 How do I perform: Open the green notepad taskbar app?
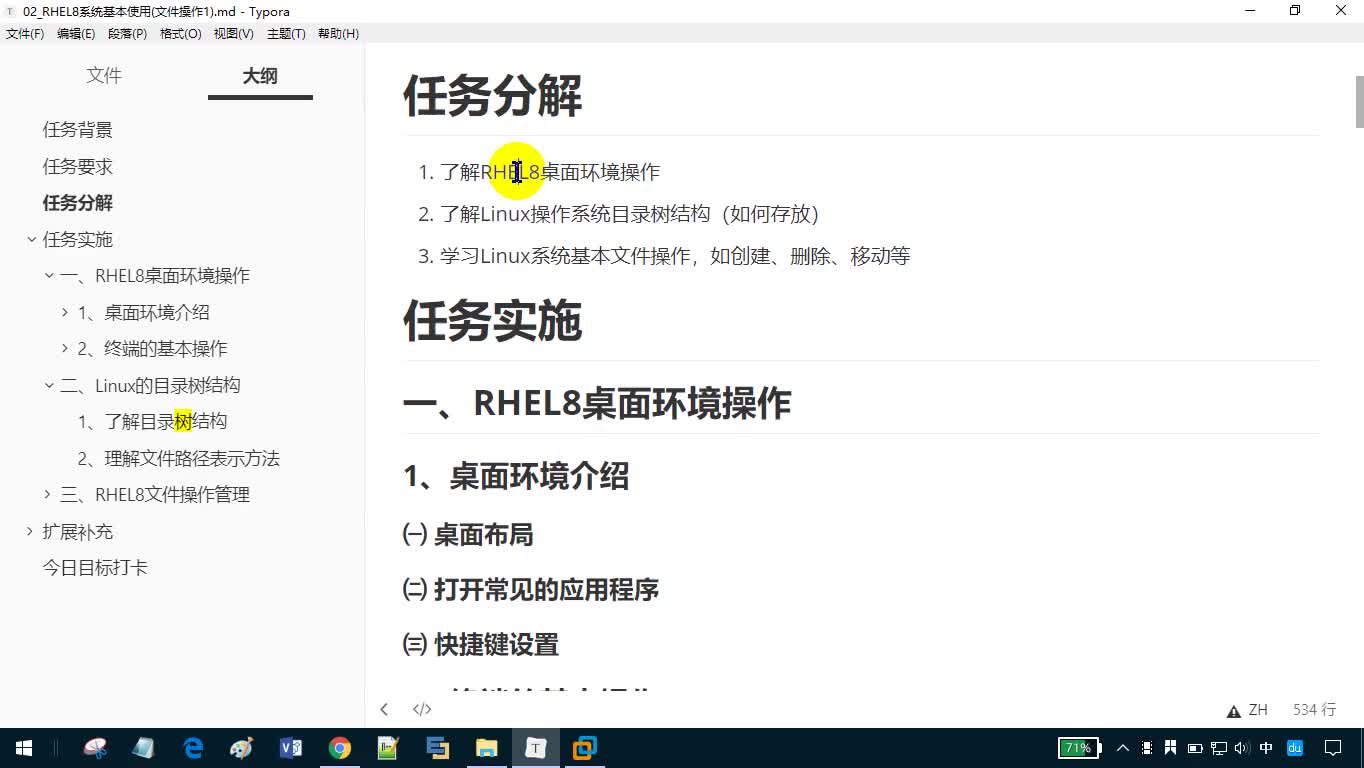coord(388,748)
